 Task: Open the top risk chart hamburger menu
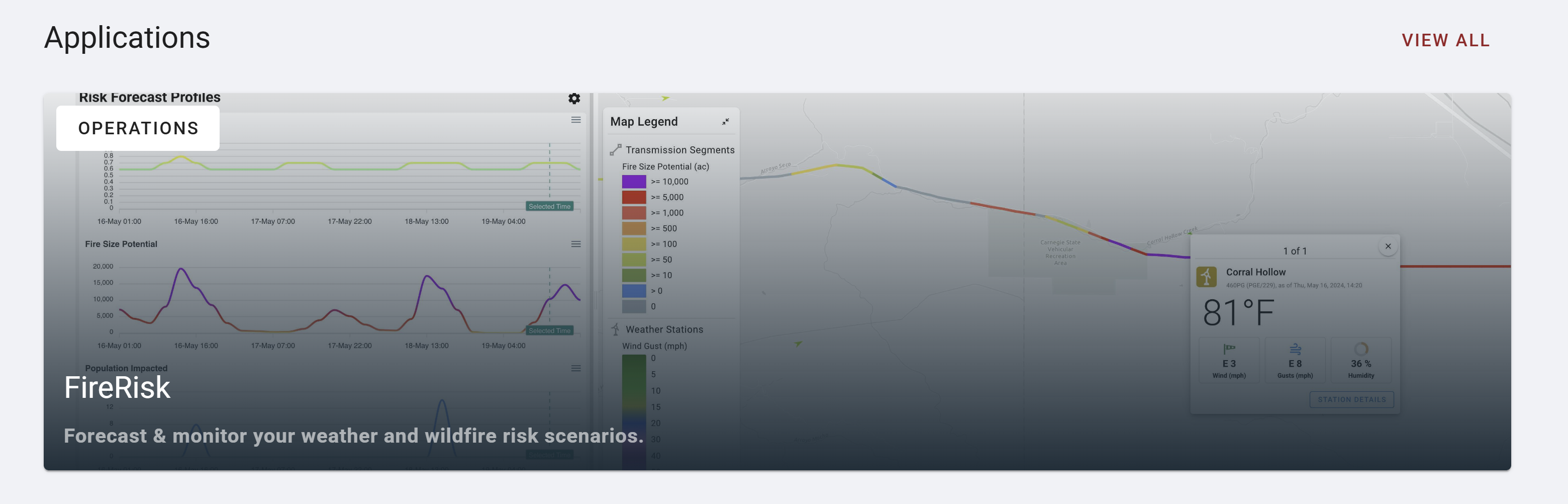[575, 120]
